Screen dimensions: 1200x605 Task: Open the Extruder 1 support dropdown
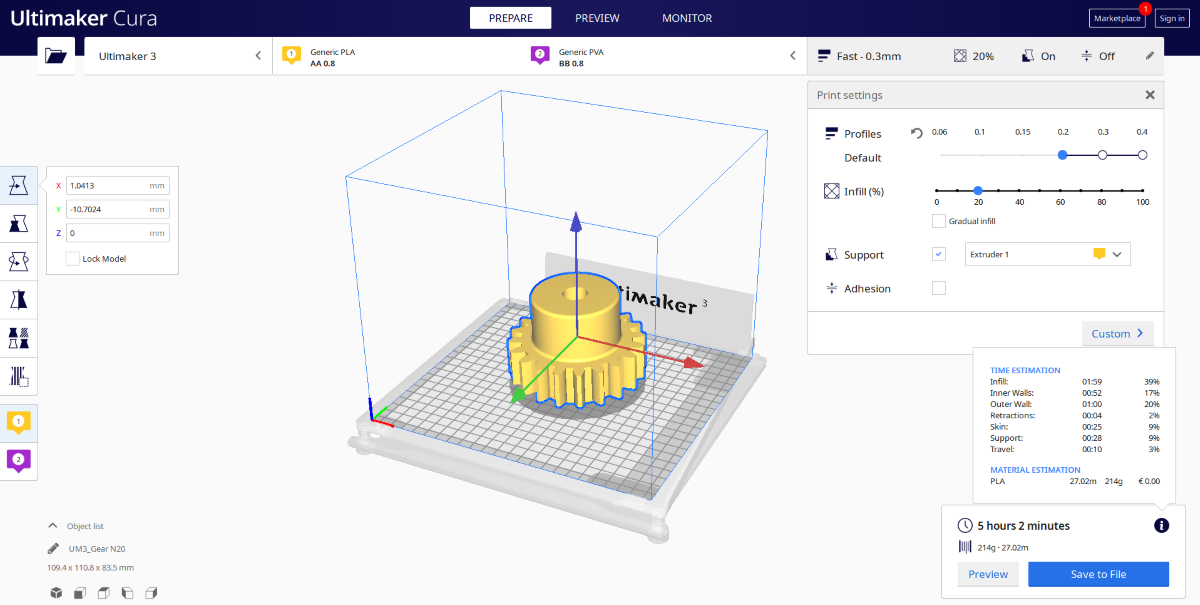point(1047,254)
